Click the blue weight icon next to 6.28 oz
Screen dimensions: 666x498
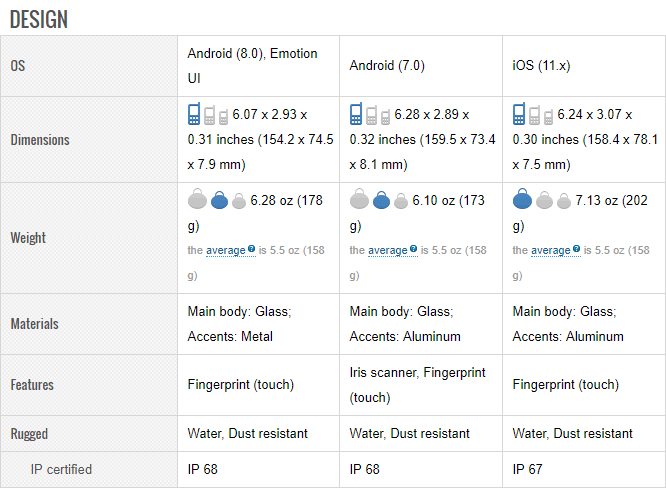click(x=220, y=201)
